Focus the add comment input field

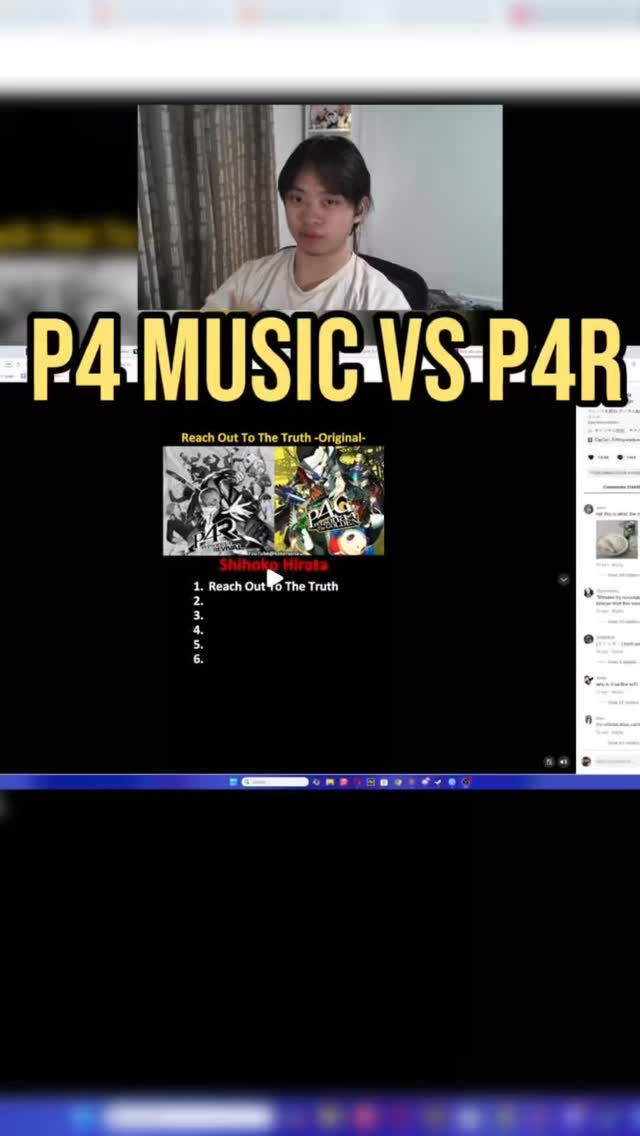click(x=617, y=761)
